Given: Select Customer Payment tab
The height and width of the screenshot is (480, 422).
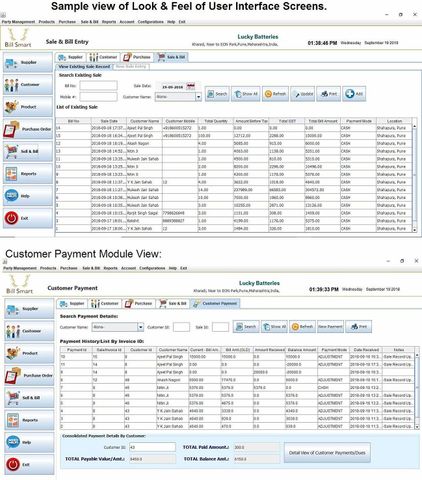Looking at the screenshot, I should [216, 304].
